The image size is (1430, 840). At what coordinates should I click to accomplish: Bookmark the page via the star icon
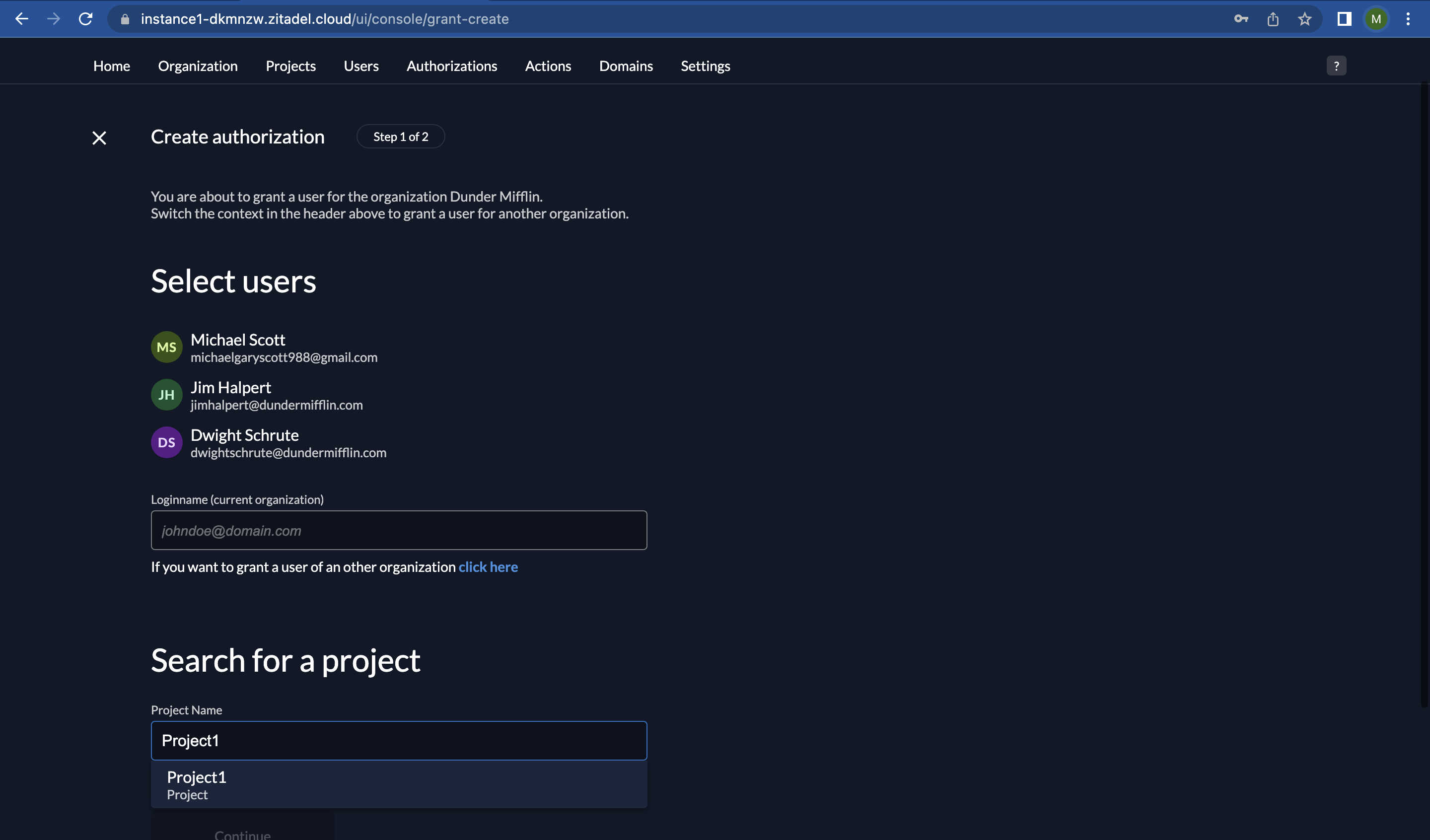pos(1304,19)
